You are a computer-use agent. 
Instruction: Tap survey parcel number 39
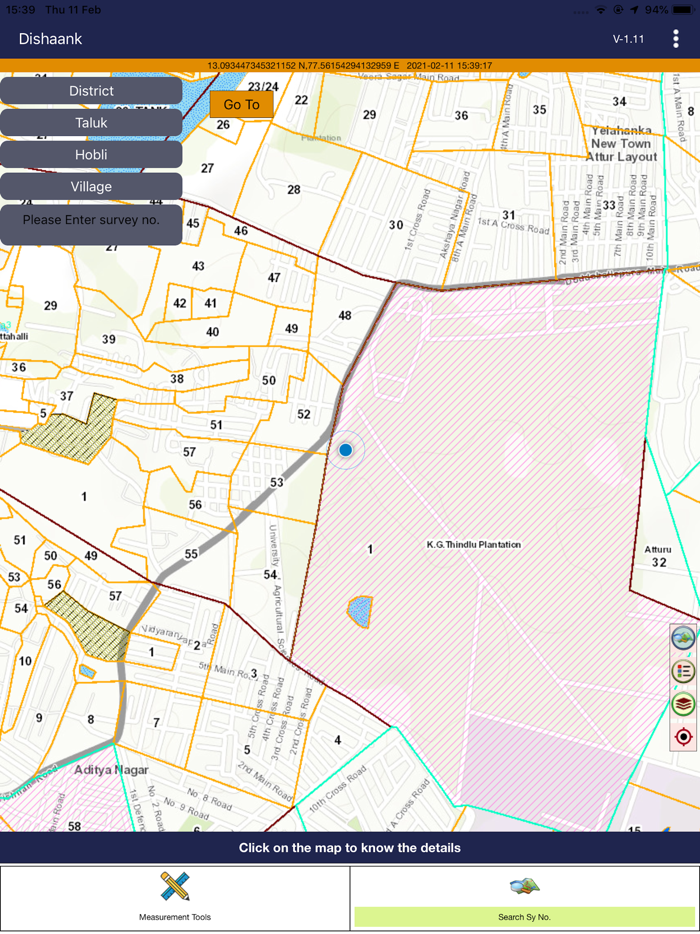108,340
